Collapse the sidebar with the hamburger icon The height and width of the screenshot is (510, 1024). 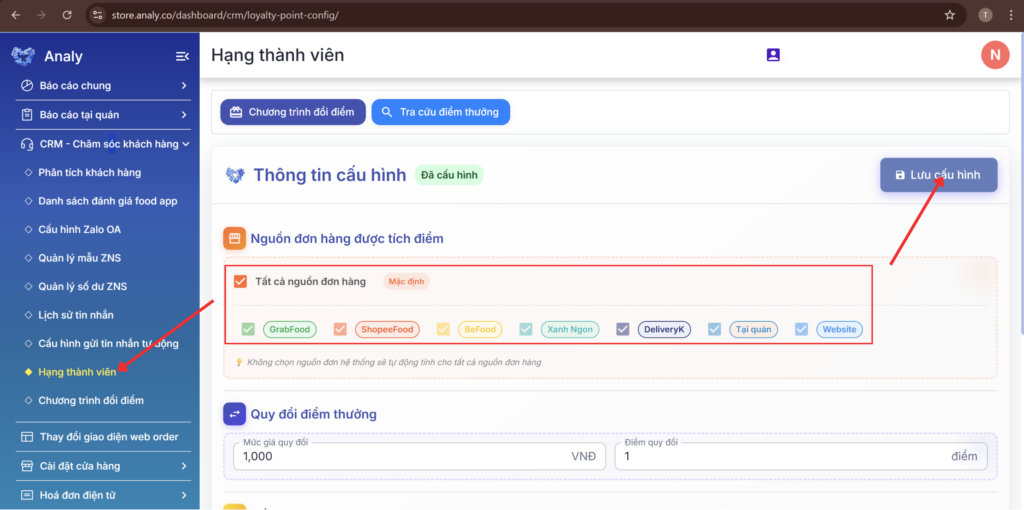182,56
